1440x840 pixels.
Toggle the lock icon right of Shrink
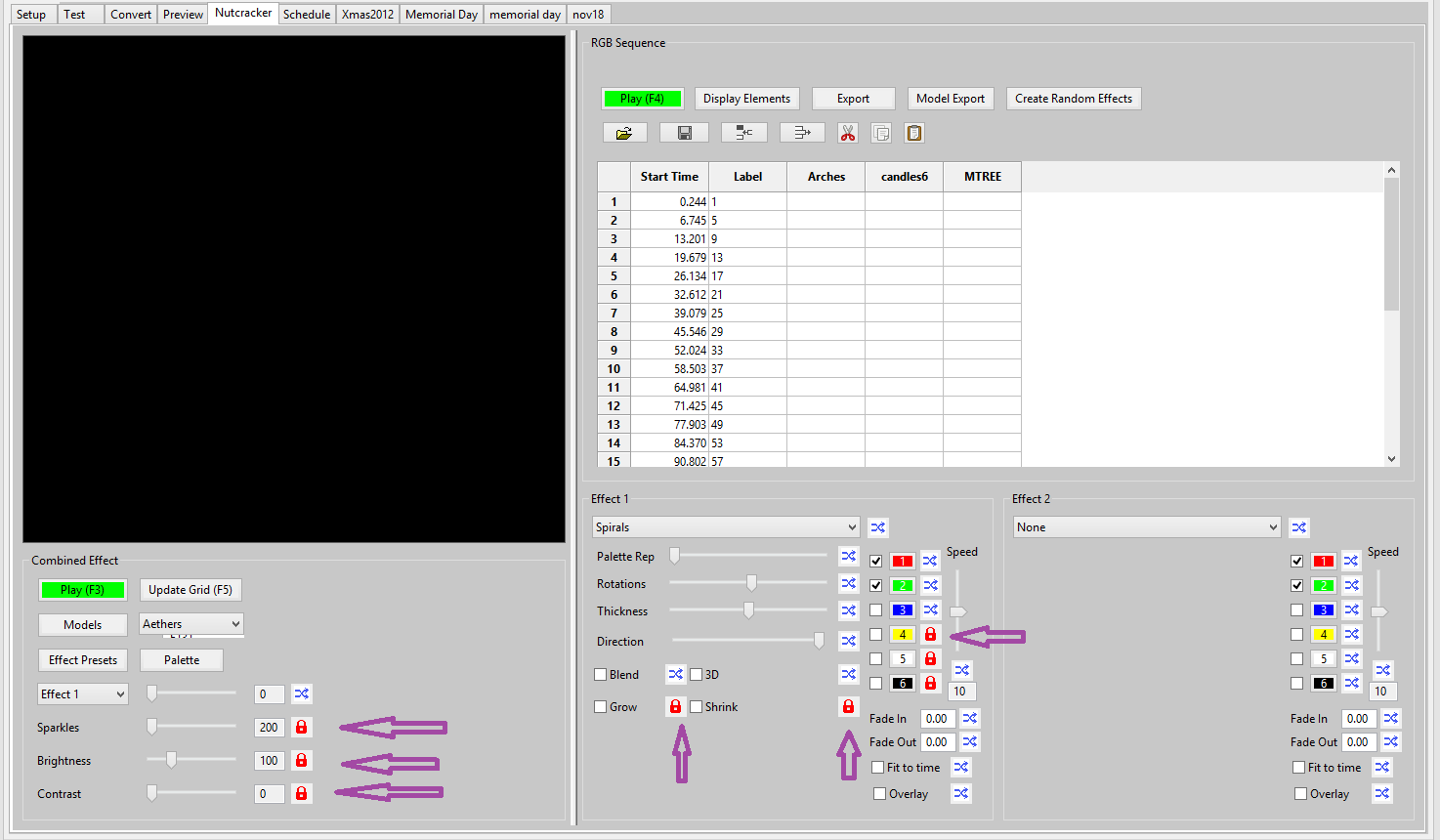point(848,706)
